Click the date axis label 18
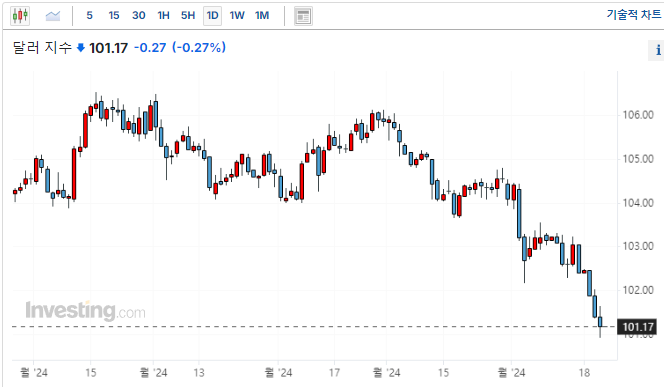The height and width of the screenshot is (387, 664). 584,373
